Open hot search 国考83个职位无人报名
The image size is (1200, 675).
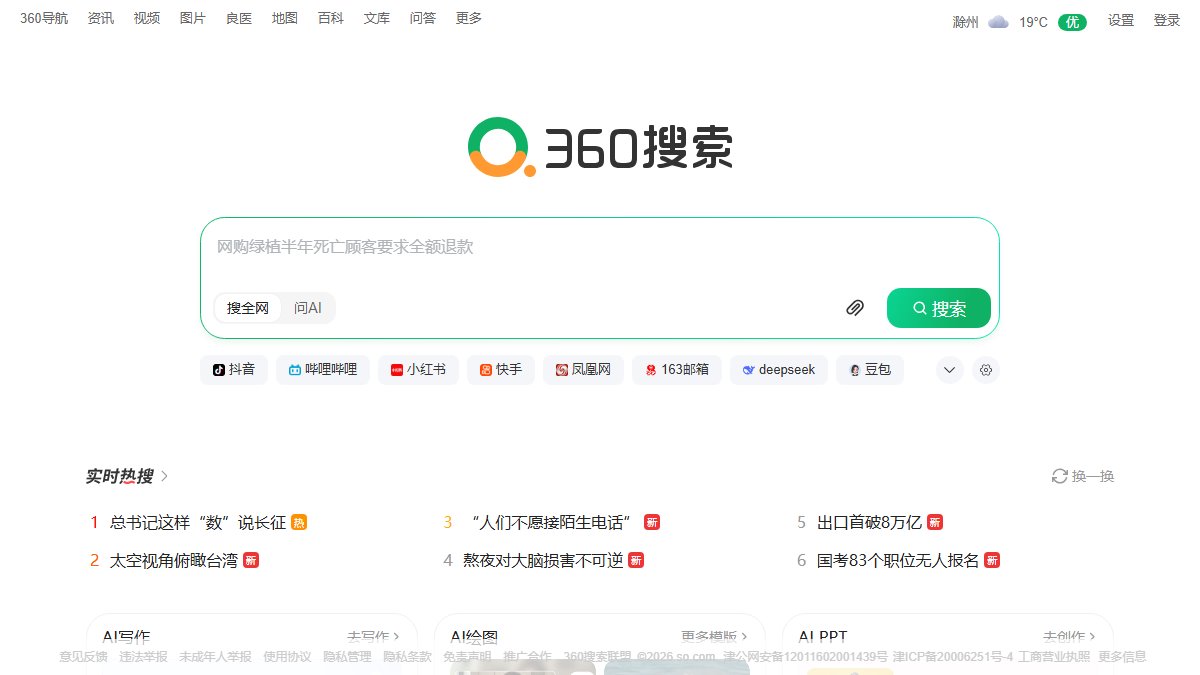point(898,560)
